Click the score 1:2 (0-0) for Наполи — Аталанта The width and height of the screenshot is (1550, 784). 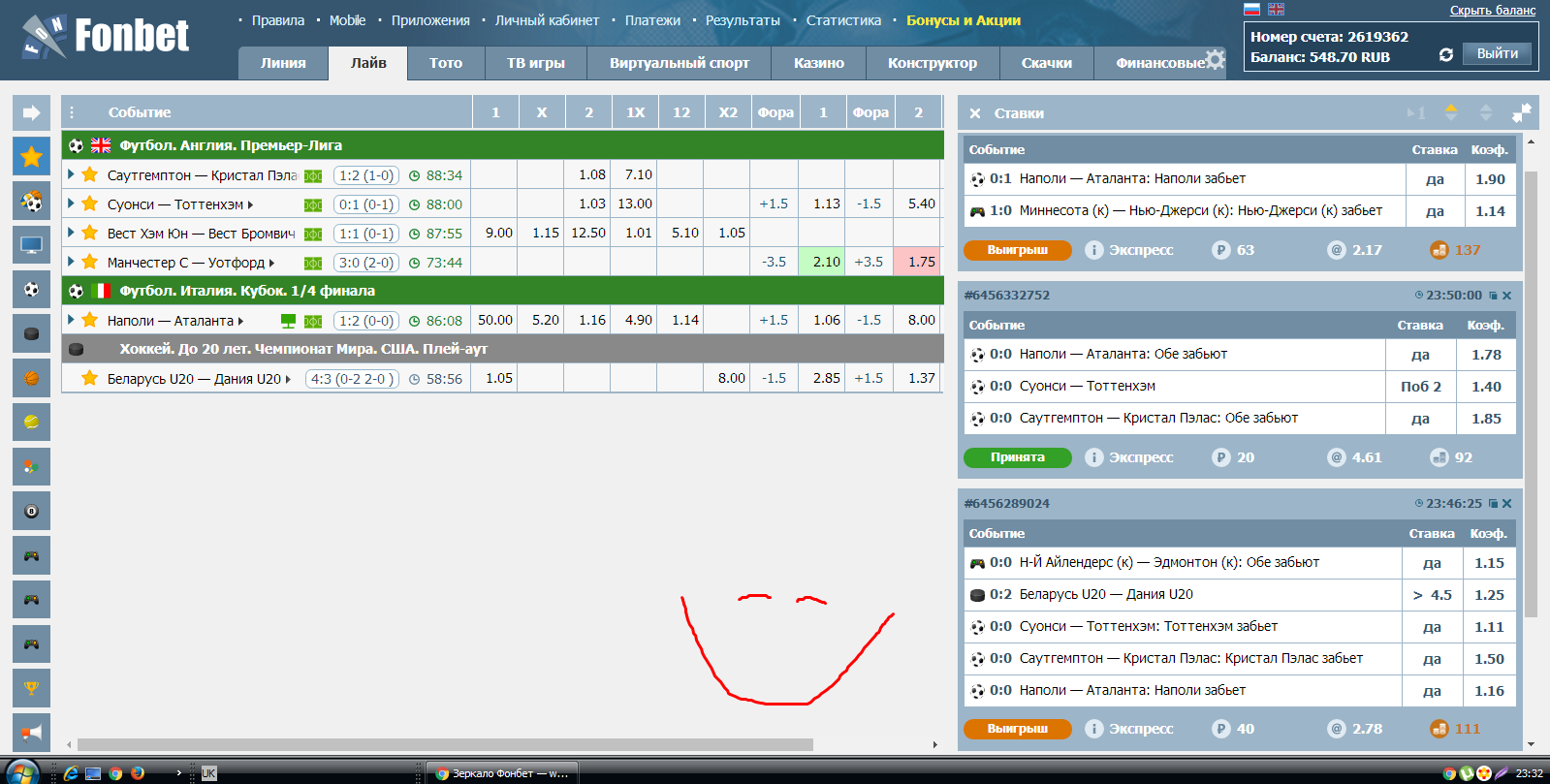coord(366,321)
